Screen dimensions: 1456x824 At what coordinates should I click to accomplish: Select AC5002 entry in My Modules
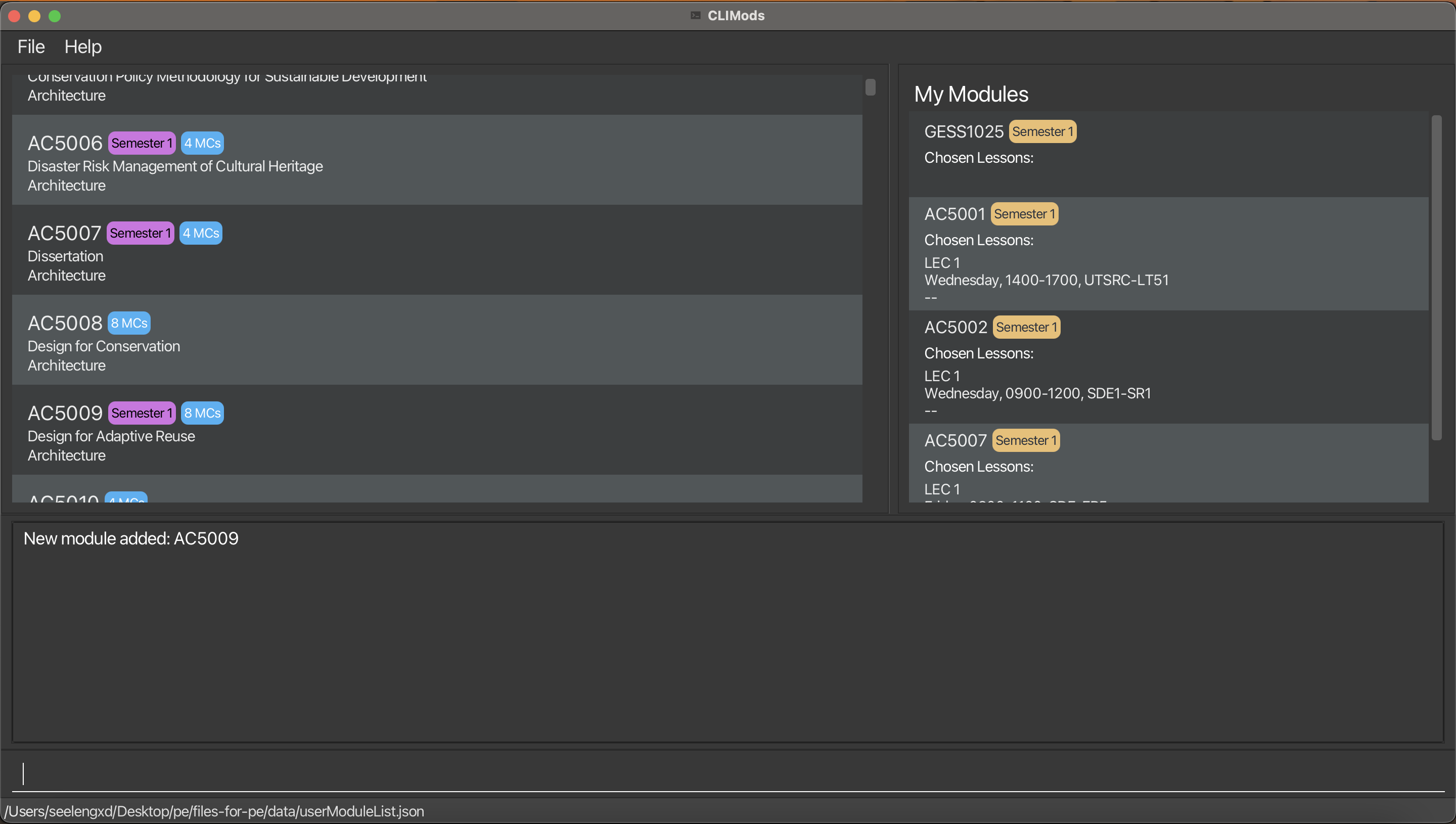click(1168, 367)
